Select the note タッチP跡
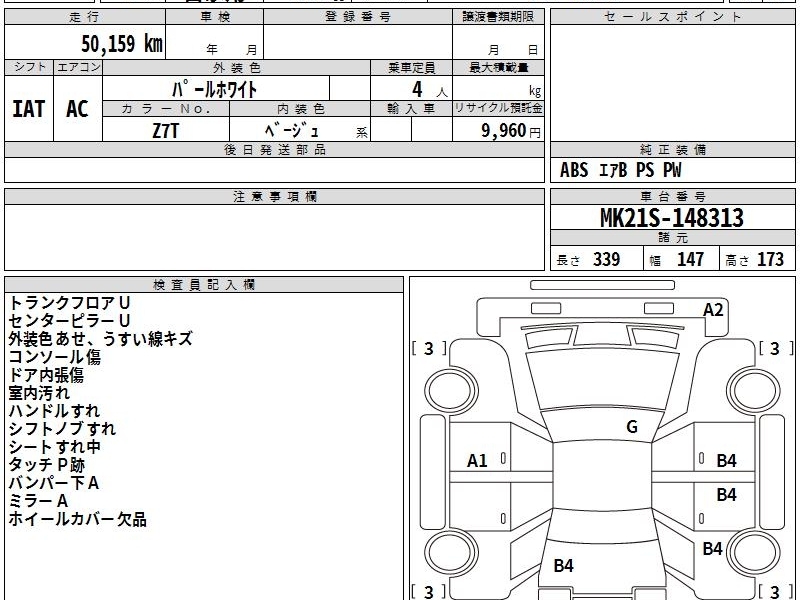 pyautogui.click(x=46, y=465)
